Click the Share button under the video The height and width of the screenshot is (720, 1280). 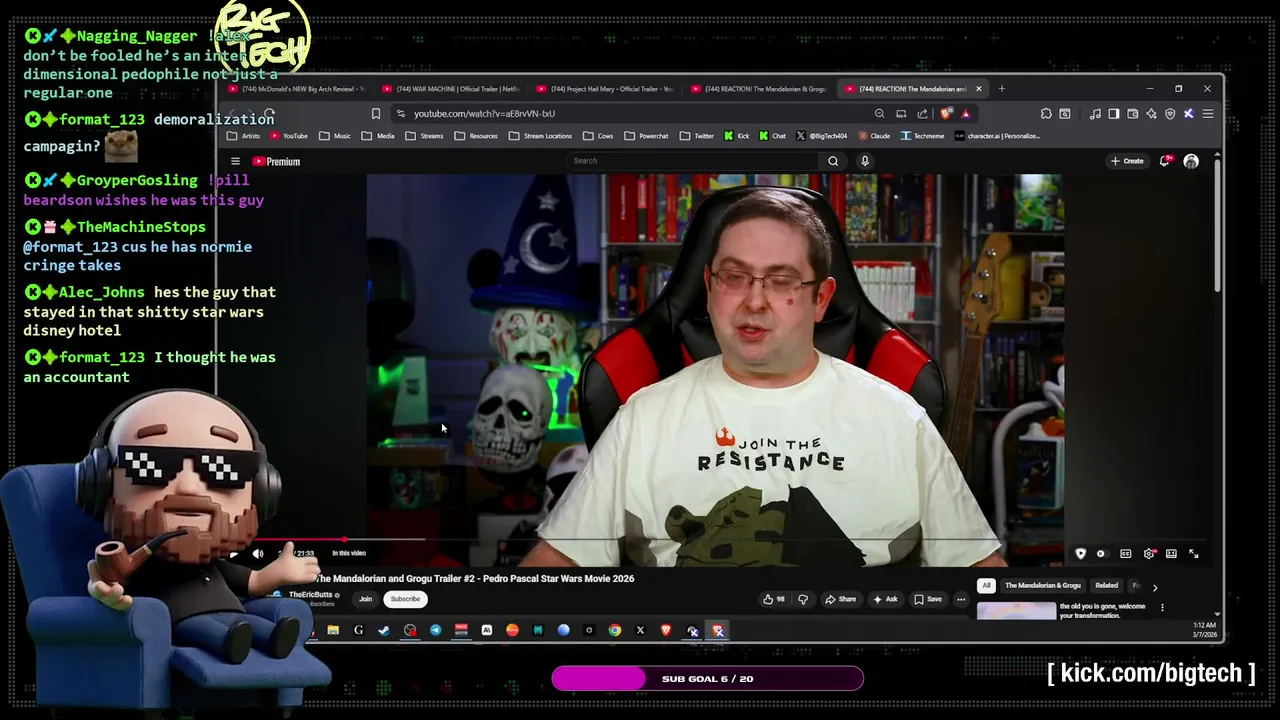[840, 599]
